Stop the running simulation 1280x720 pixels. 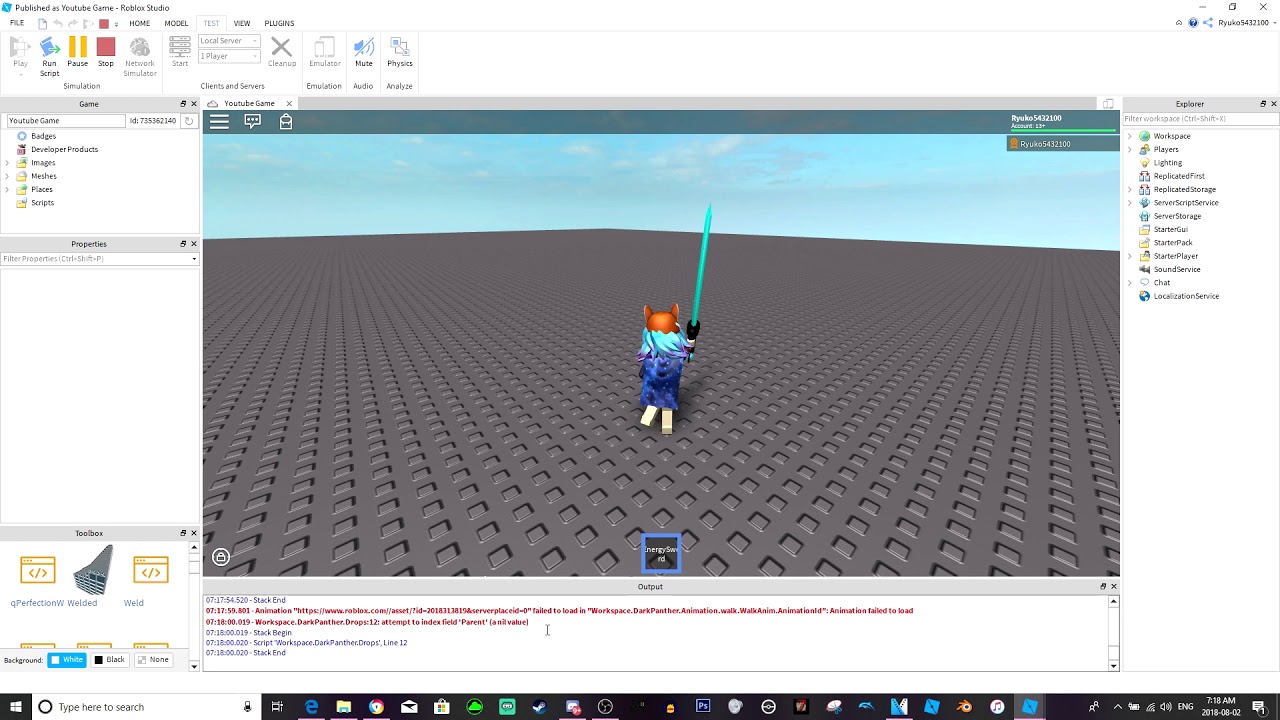tap(106, 53)
